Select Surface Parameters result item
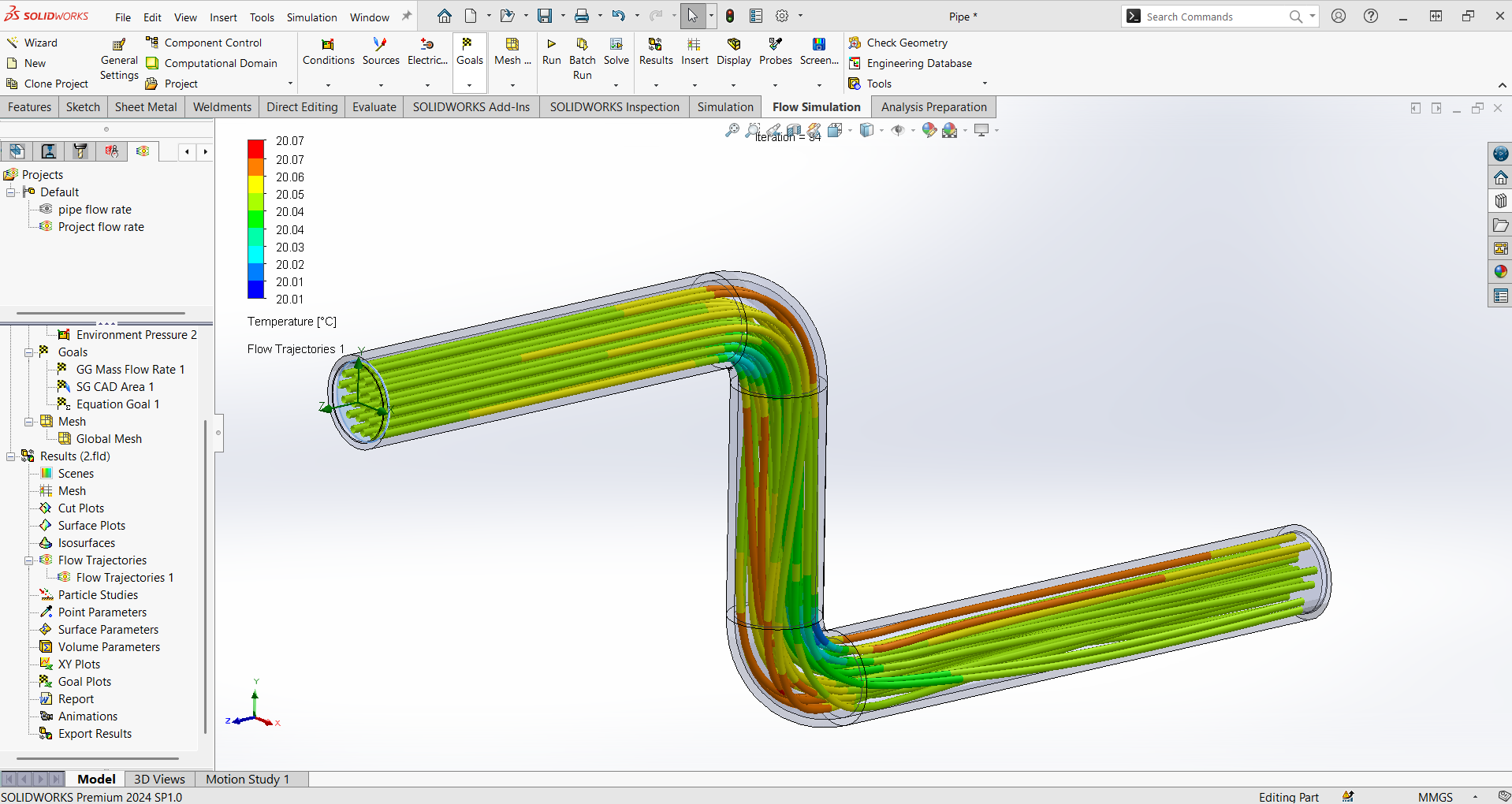Viewport: 1512px width, 804px height. tap(108, 630)
